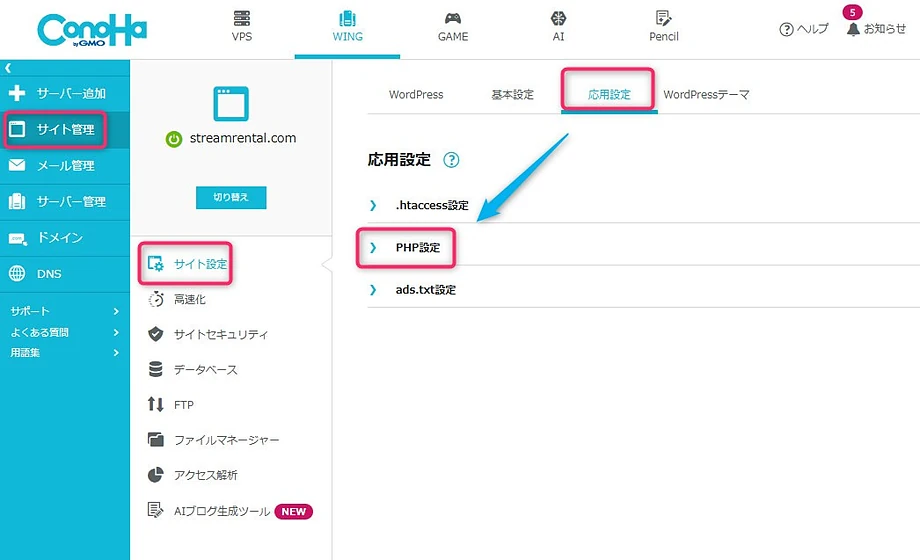Screen dimensions: 920x560
Task: Open the お知らせ link text
Action: tap(885, 29)
